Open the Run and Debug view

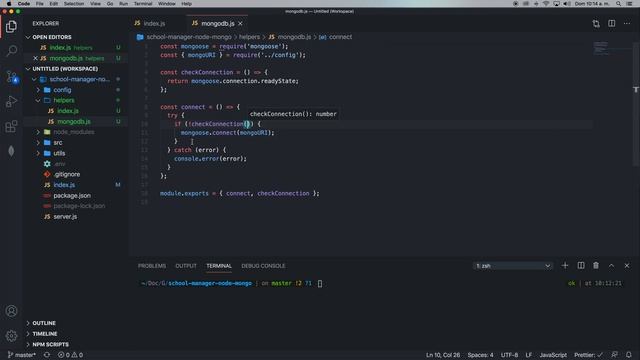click(11, 101)
